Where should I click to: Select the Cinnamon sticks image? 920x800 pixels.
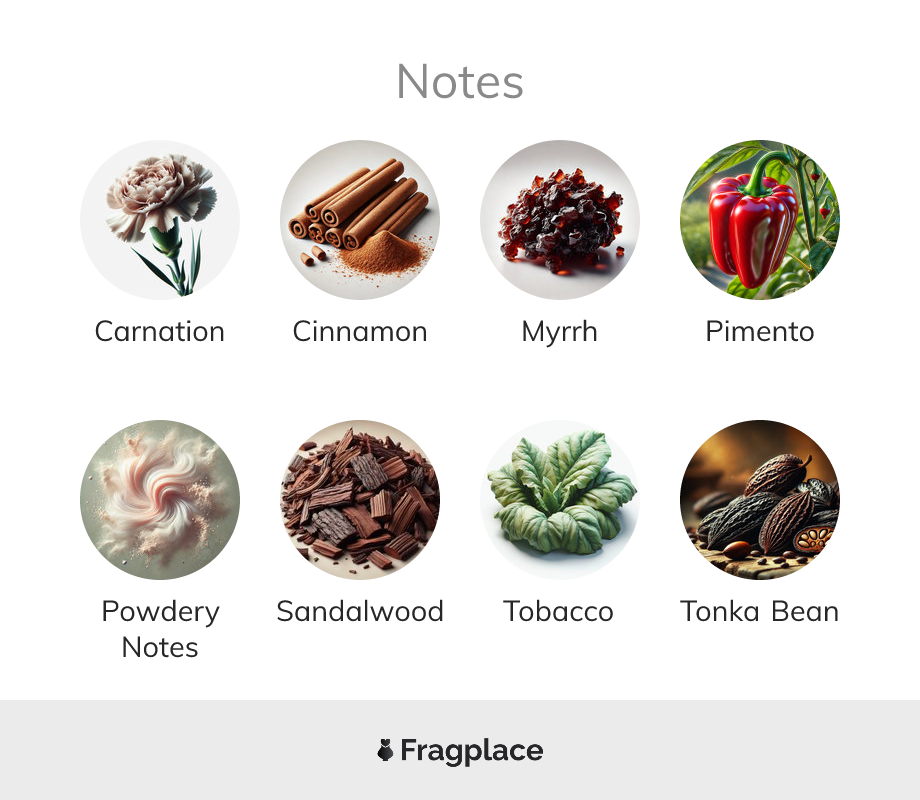[360, 220]
